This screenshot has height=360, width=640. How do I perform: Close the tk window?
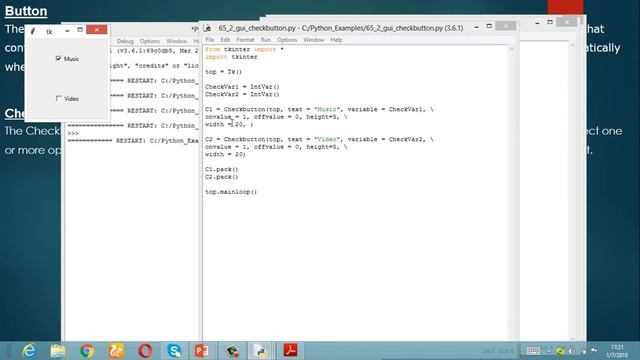97,30
